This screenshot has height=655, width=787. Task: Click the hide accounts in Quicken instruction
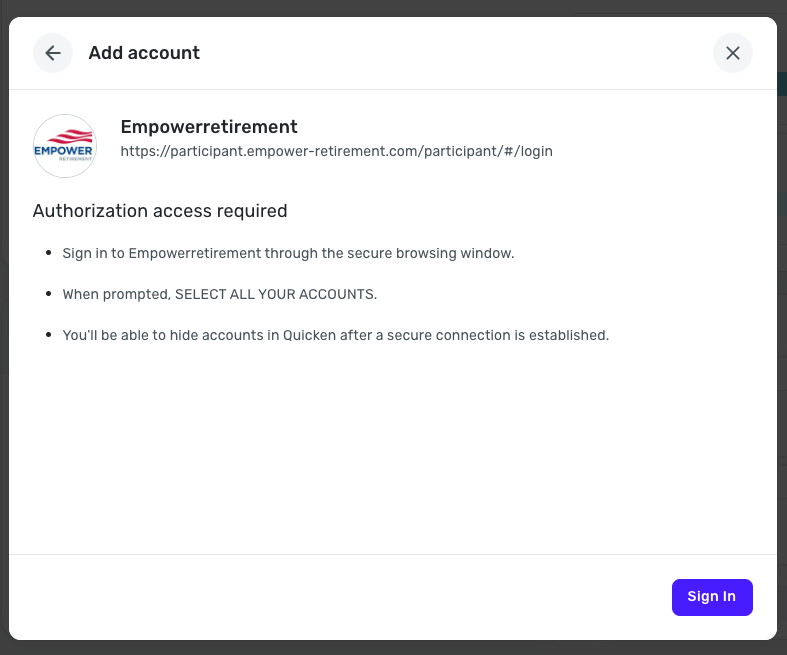pos(335,335)
